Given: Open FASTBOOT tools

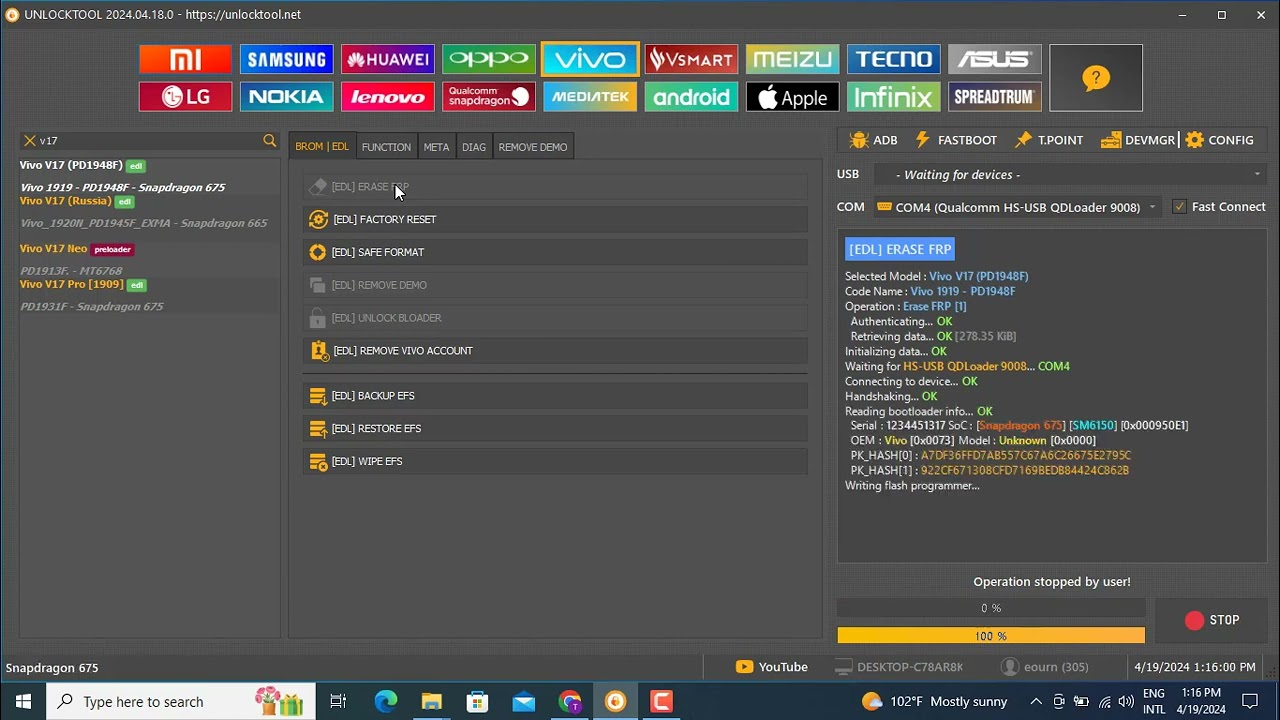Looking at the screenshot, I should point(955,140).
